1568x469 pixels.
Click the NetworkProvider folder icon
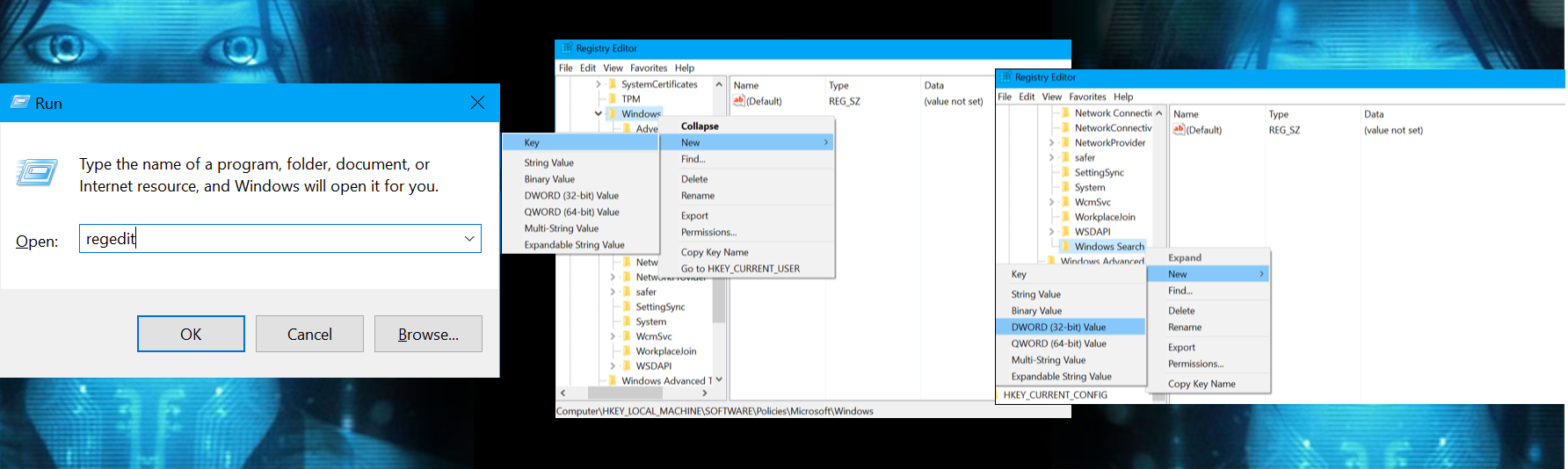(1065, 143)
